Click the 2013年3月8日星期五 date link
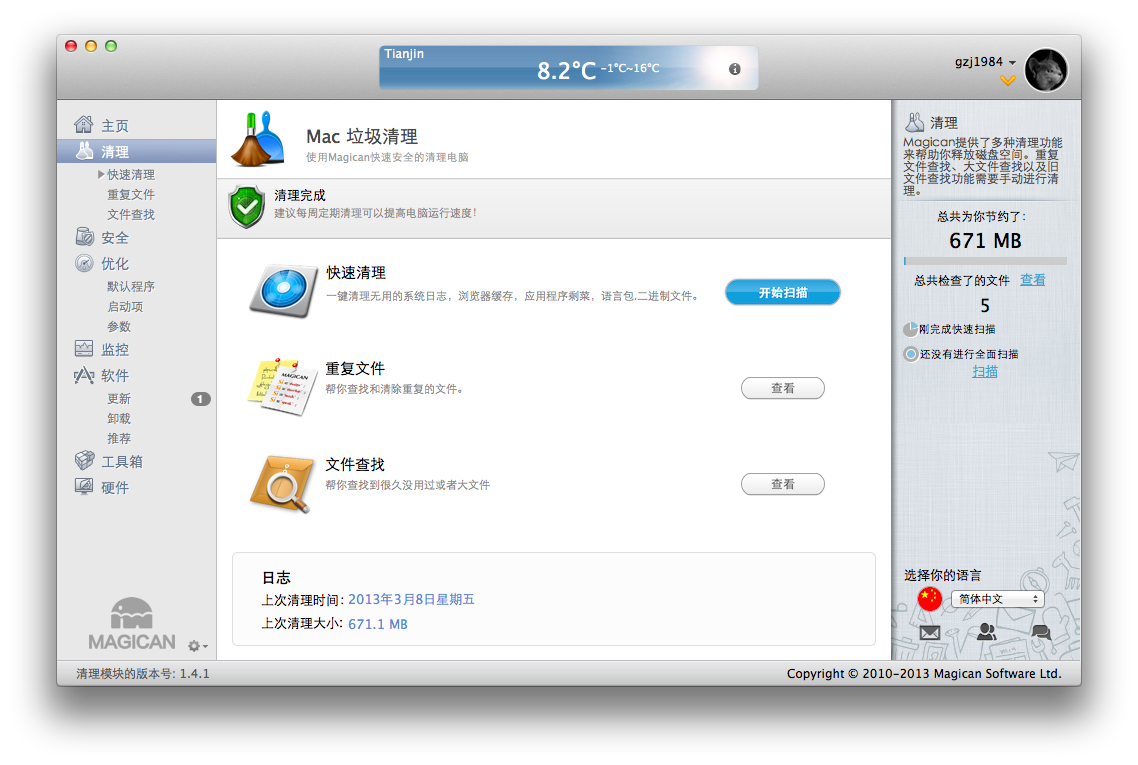Screen dimensions: 1138x765 click(412, 600)
